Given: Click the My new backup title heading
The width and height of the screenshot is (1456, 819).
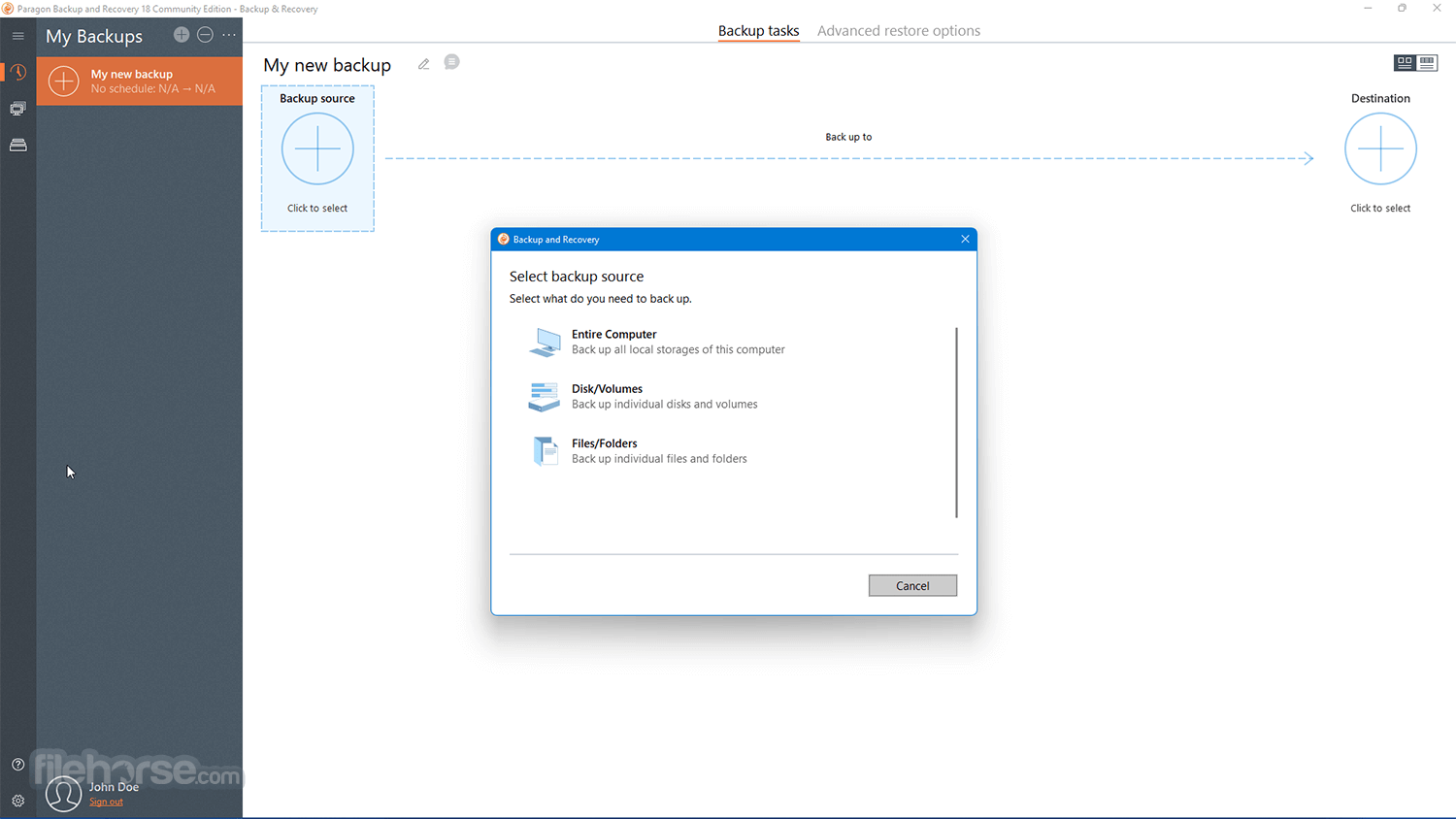Looking at the screenshot, I should [x=327, y=65].
